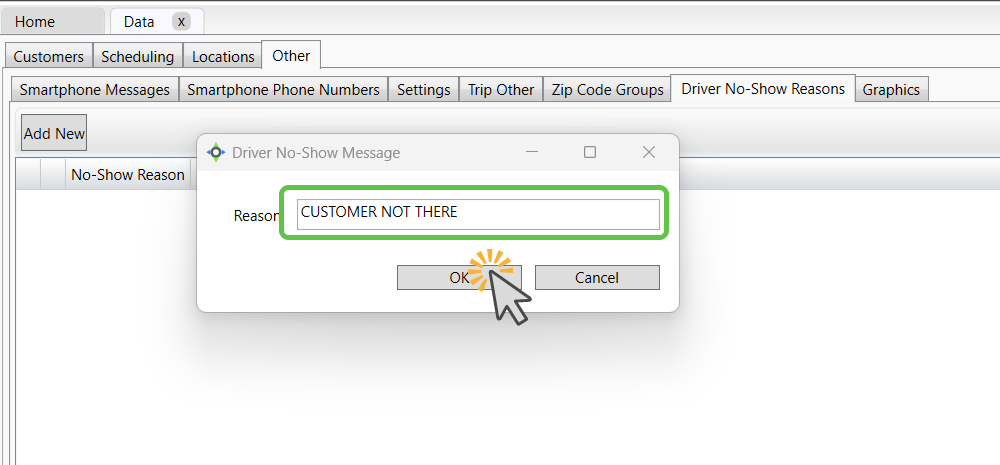Select the Smartphone Messages tab
This screenshot has width=1000, height=465.
[94, 90]
